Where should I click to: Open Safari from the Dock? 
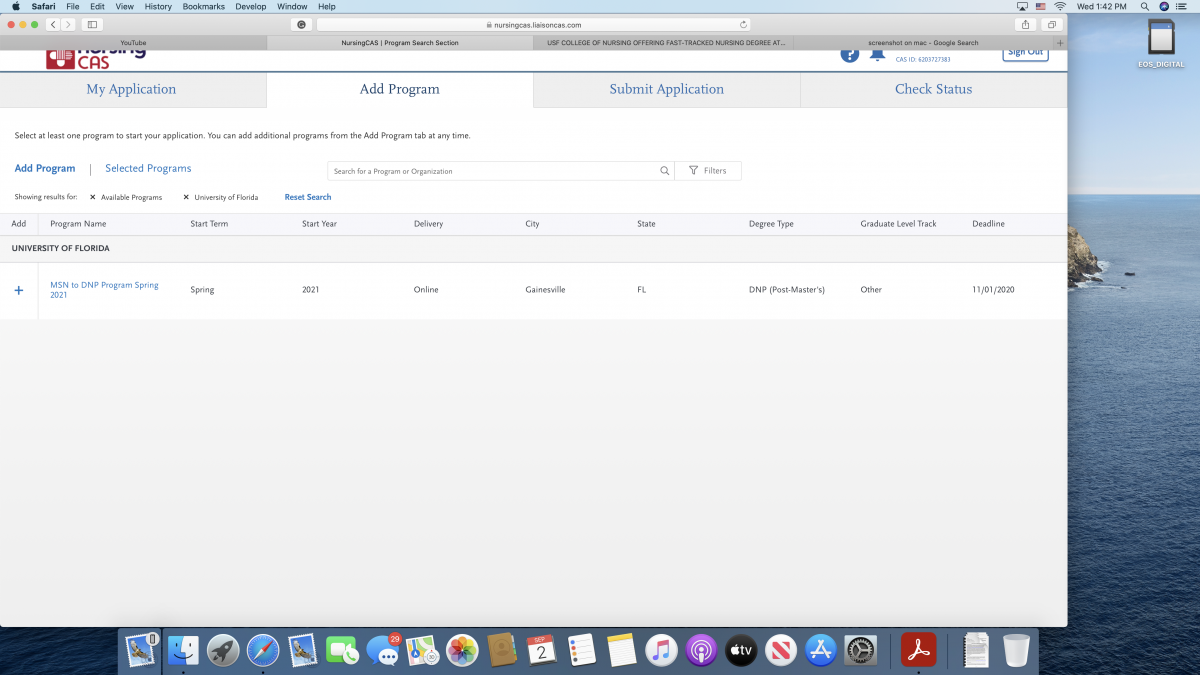pyautogui.click(x=263, y=650)
